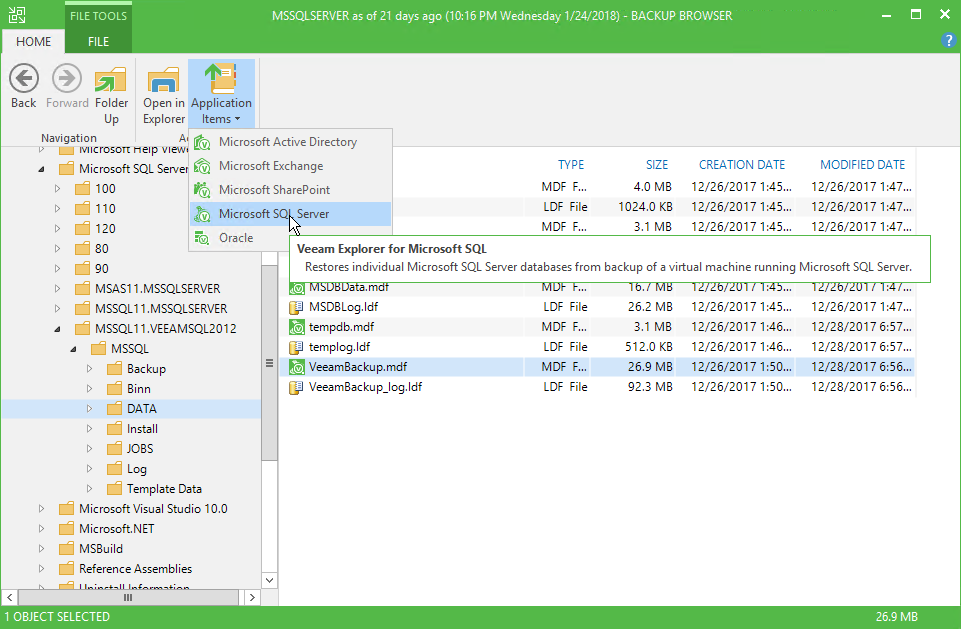
Task: Expand the MSBuild folder node
Action: coord(41,549)
